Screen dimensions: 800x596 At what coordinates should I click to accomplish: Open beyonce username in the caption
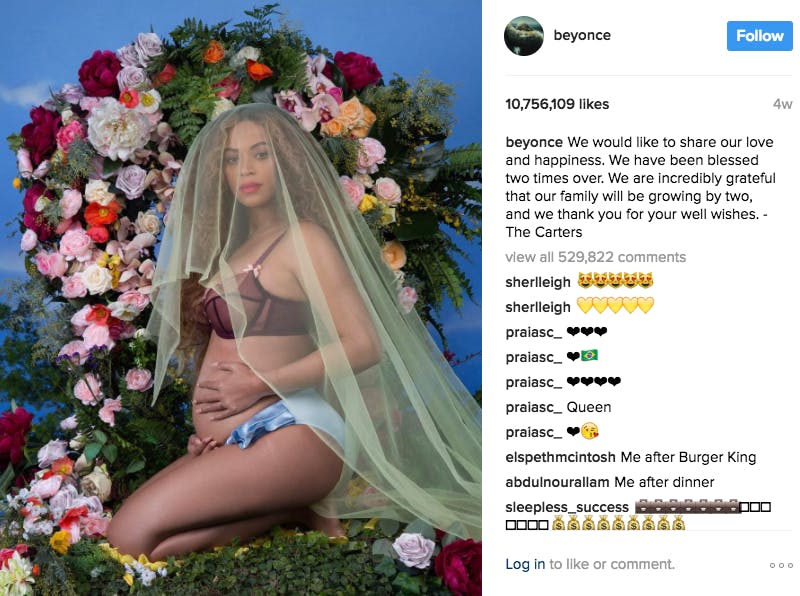coord(534,142)
